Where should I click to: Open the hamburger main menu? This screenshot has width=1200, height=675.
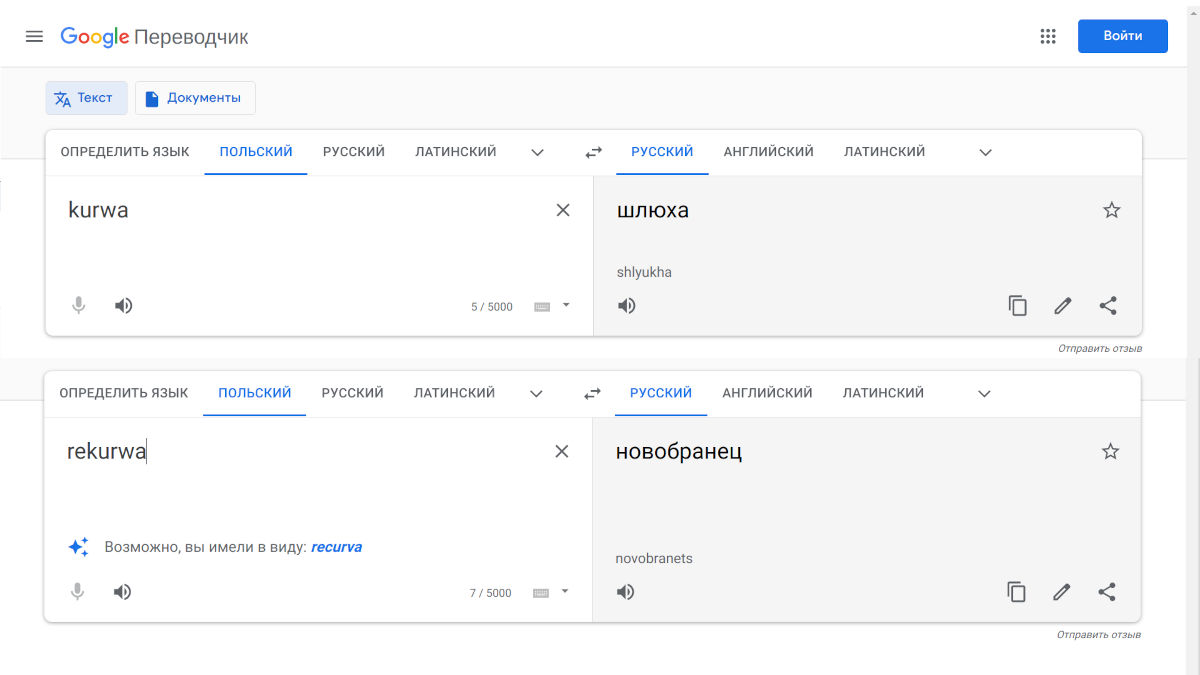(x=34, y=36)
